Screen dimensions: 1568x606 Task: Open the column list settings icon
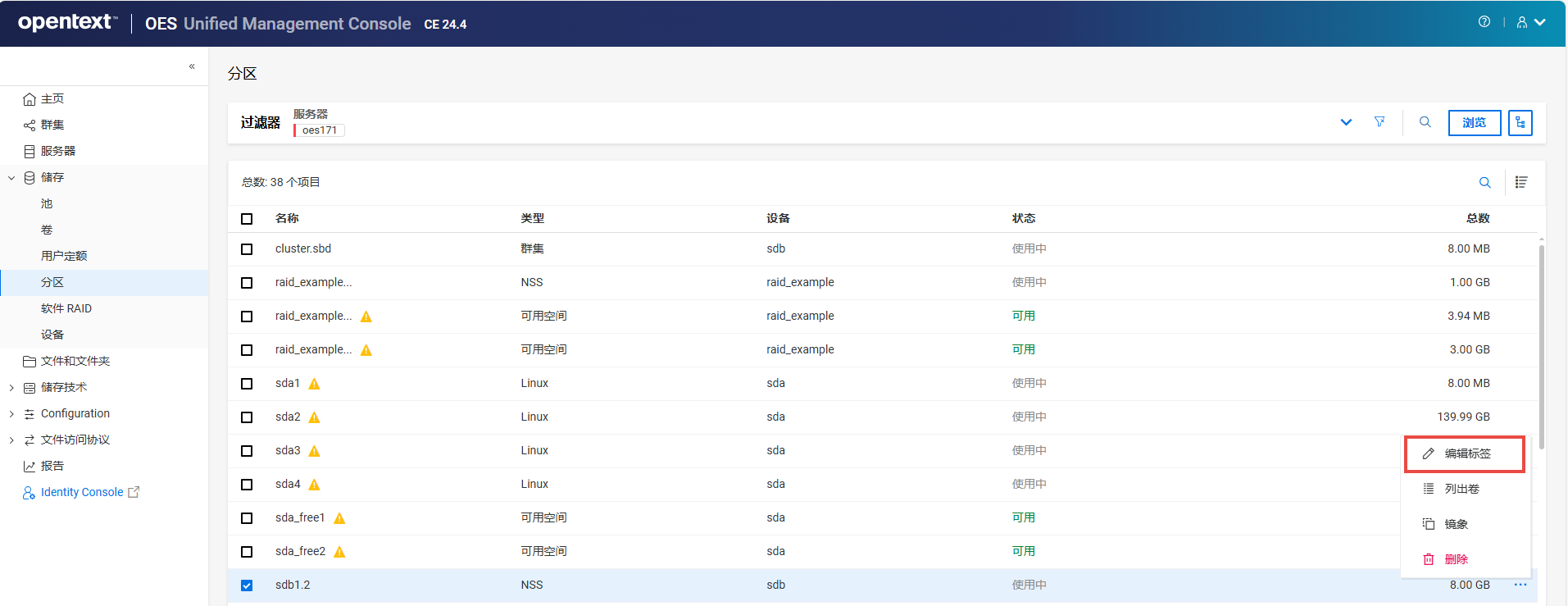(1521, 182)
